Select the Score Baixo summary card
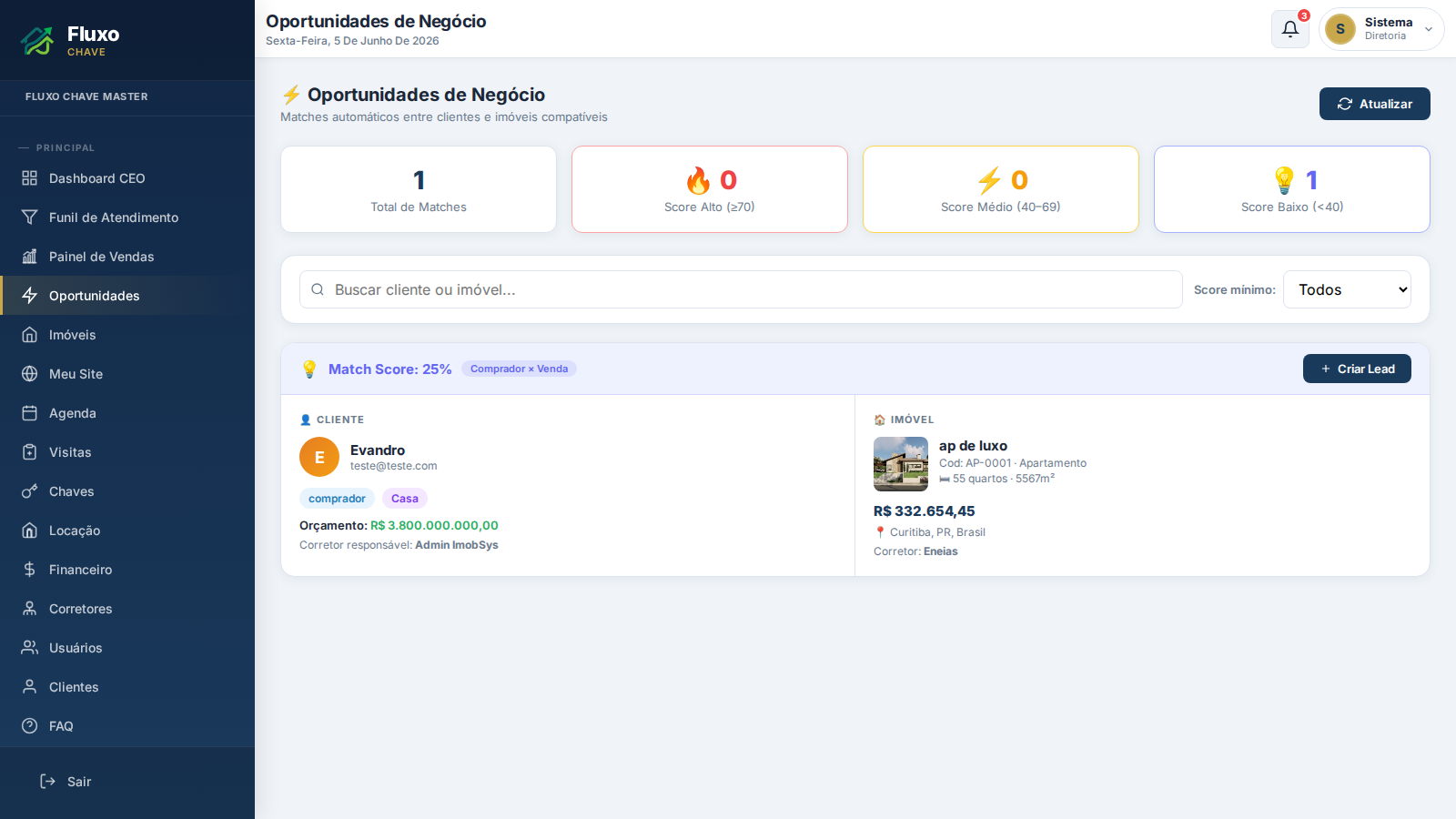Image resolution: width=1456 pixels, height=819 pixels. click(1292, 189)
